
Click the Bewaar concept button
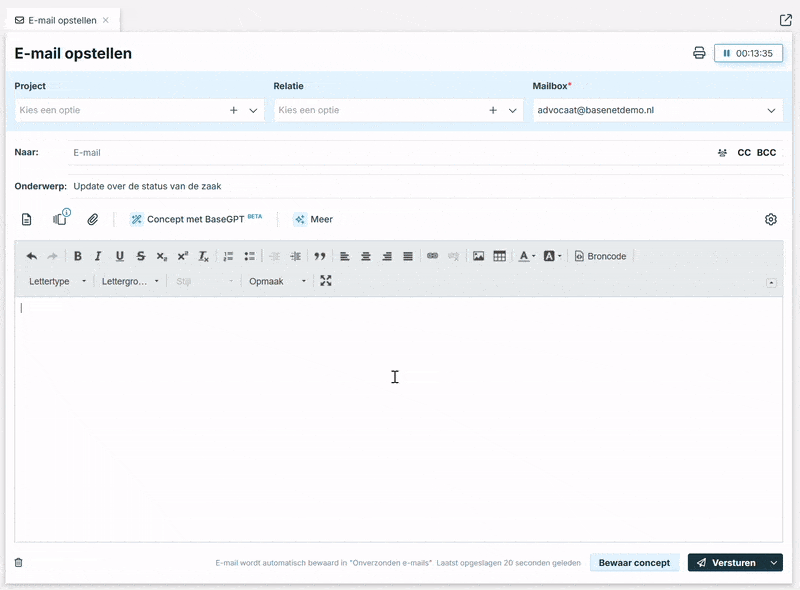click(x=634, y=563)
